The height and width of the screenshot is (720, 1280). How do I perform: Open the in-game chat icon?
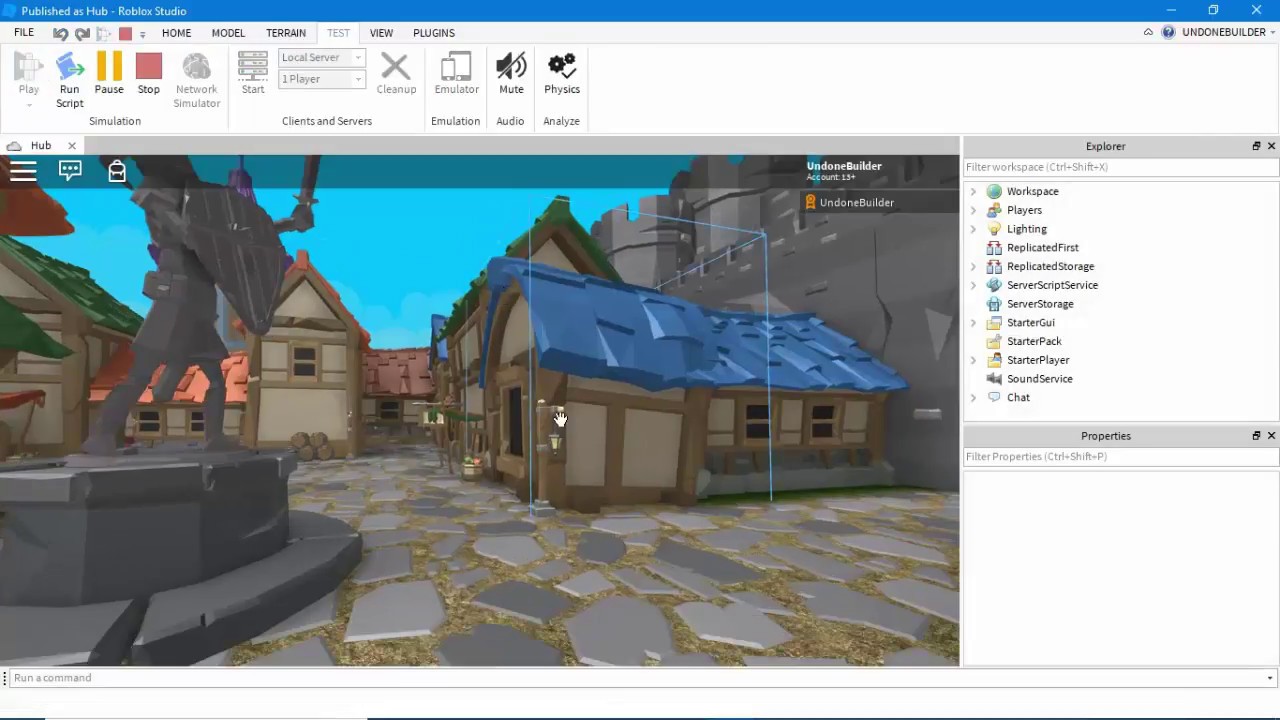point(70,171)
